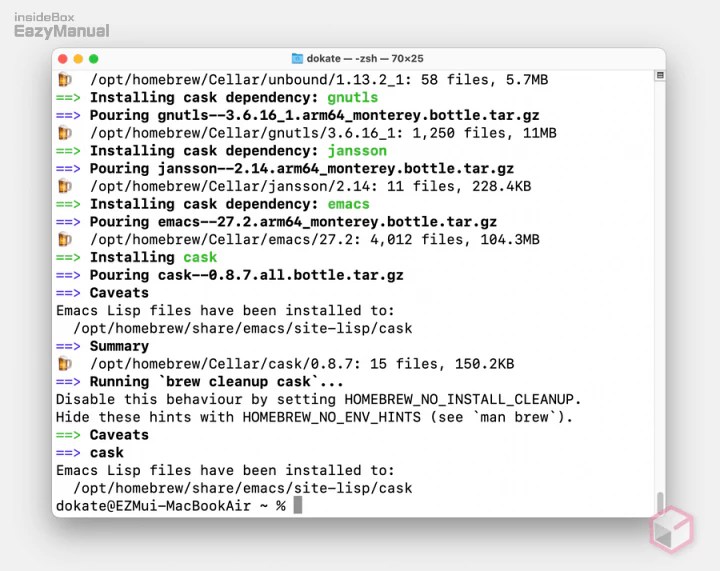Click the second 'Caveats' heading above bold cask
Screen dimensions: 720x571
(x=119, y=435)
